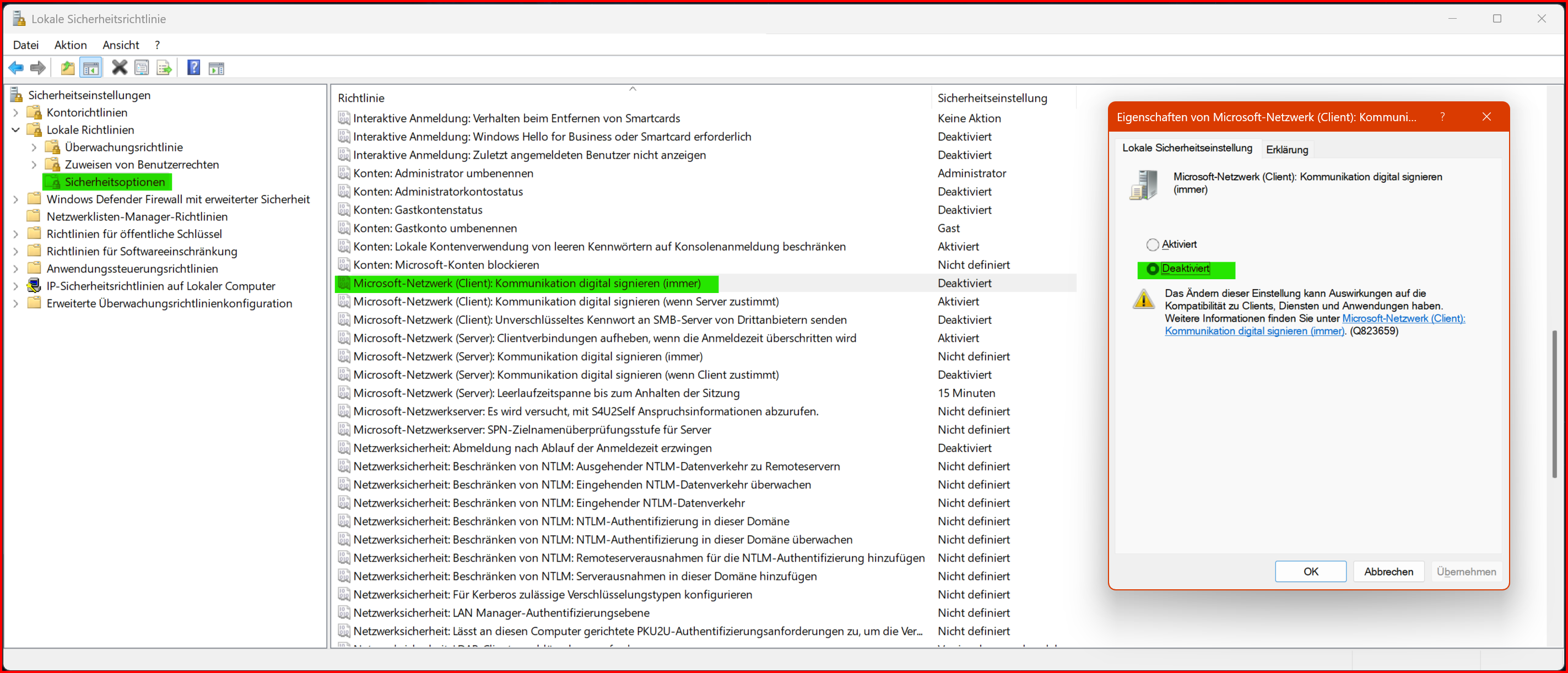Viewport: 1568px width, 673px height.
Task: Switch to the Erklärung tab
Action: [1286, 150]
